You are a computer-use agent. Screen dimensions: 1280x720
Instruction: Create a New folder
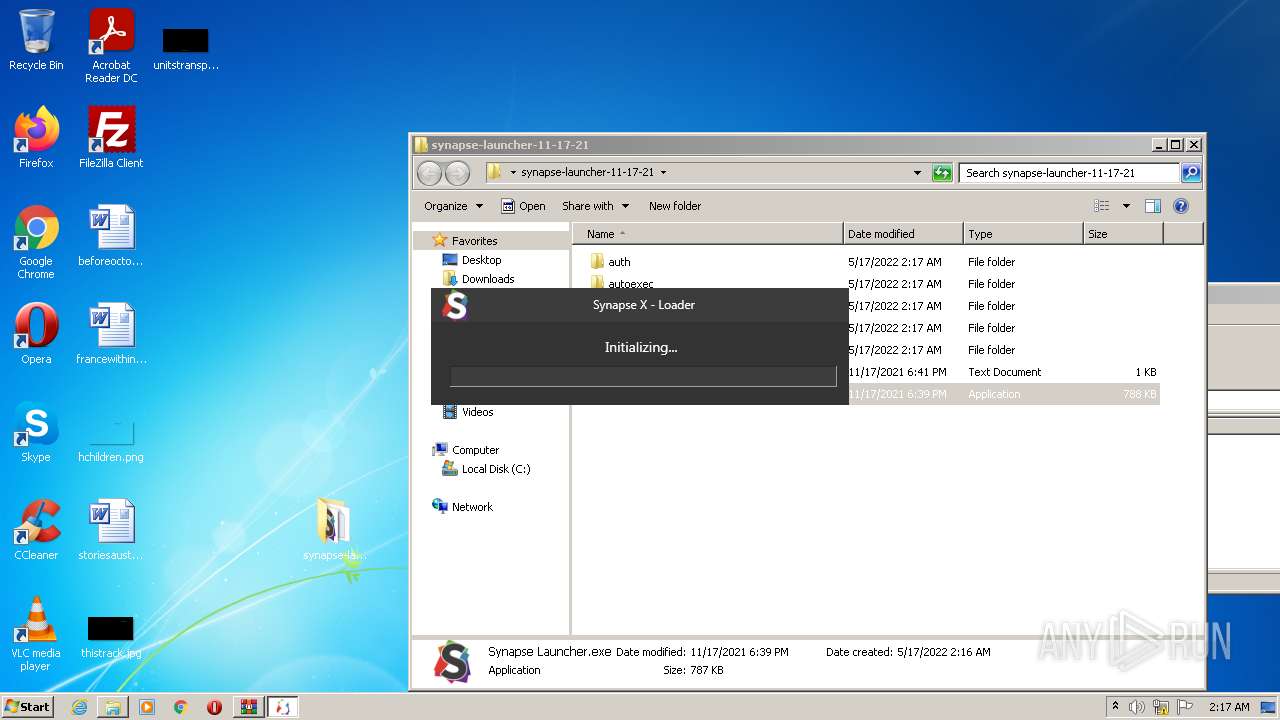click(675, 206)
